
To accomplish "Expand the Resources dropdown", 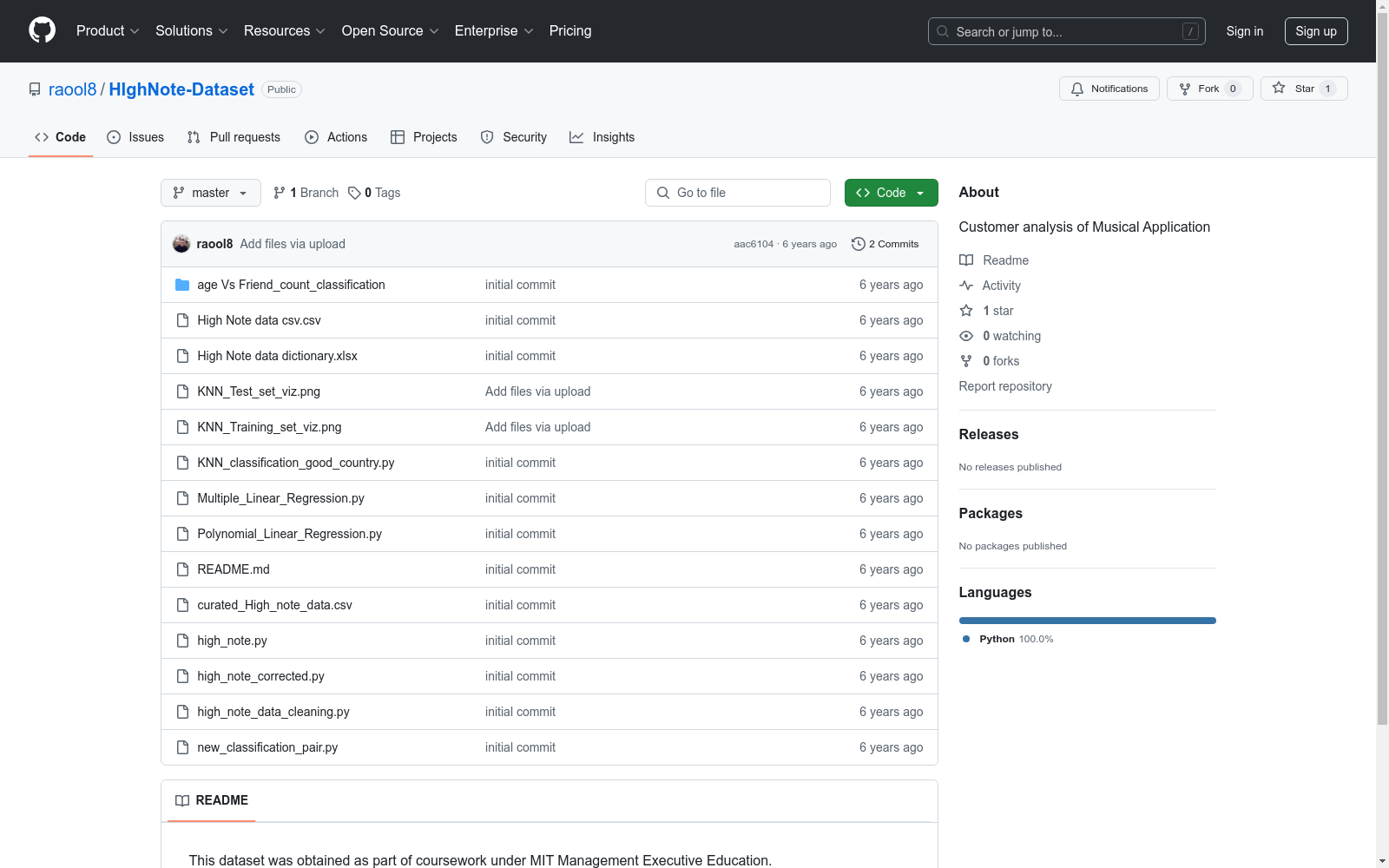I will click(x=285, y=31).
